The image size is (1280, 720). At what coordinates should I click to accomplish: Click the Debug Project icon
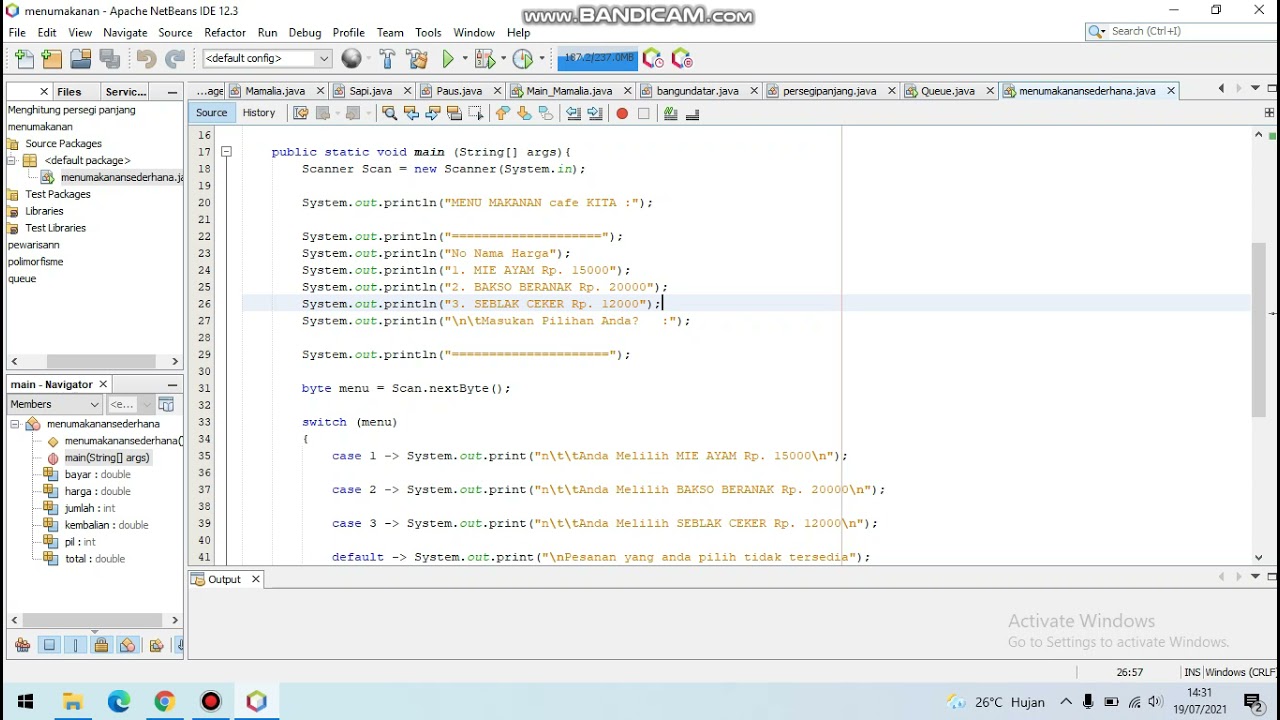tap(485, 59)
